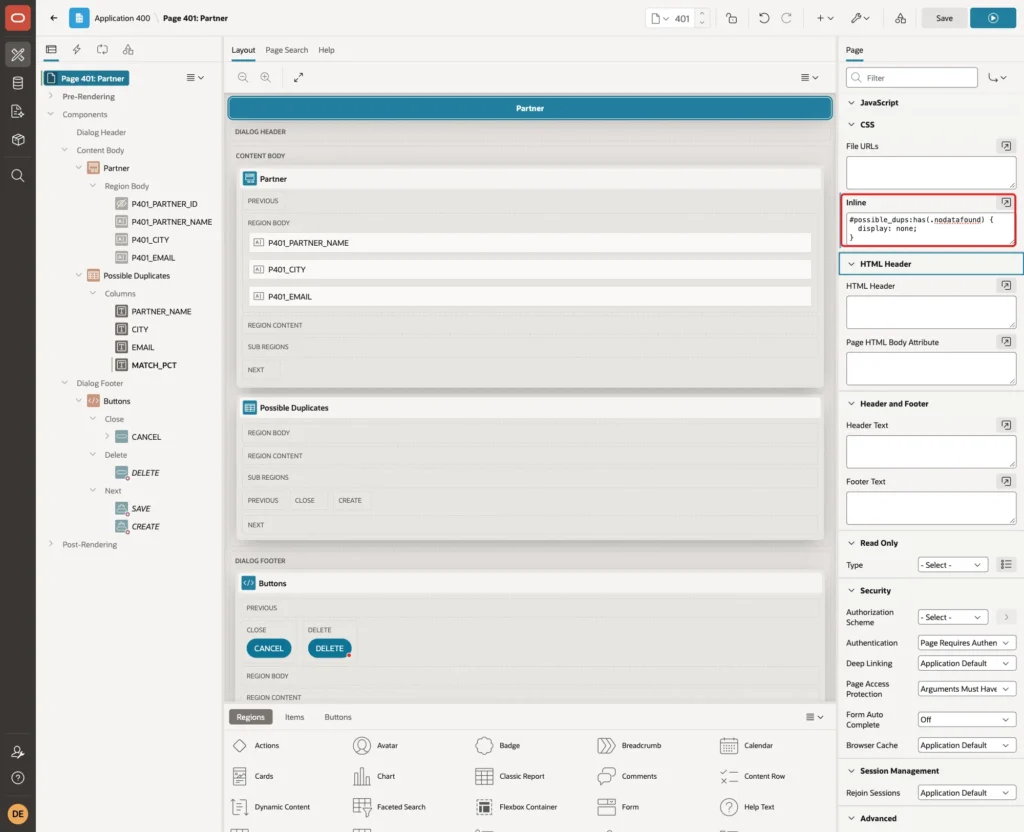This screenshot has height=832, width=1024.
Task: Open the Layout tab
Action: (243, 50)
